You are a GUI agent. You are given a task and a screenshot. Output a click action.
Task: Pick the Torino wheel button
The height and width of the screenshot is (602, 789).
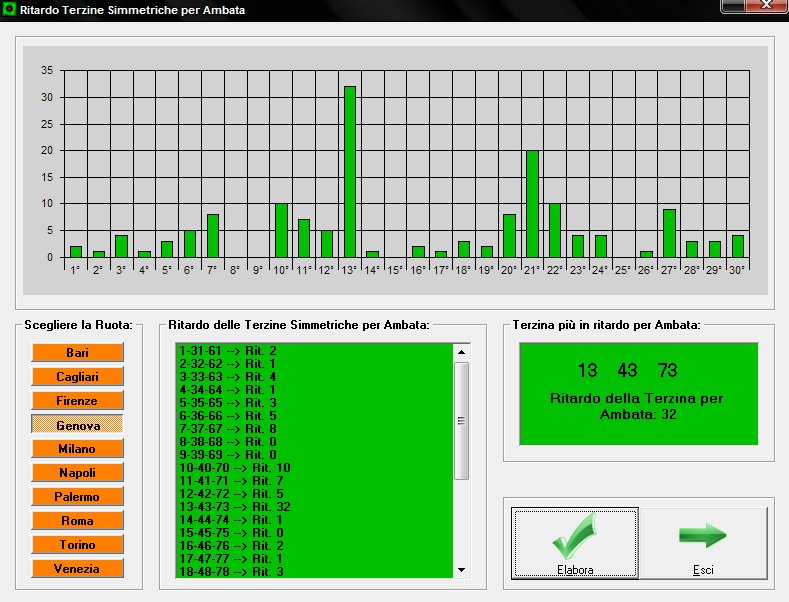(x=77, y=545)
